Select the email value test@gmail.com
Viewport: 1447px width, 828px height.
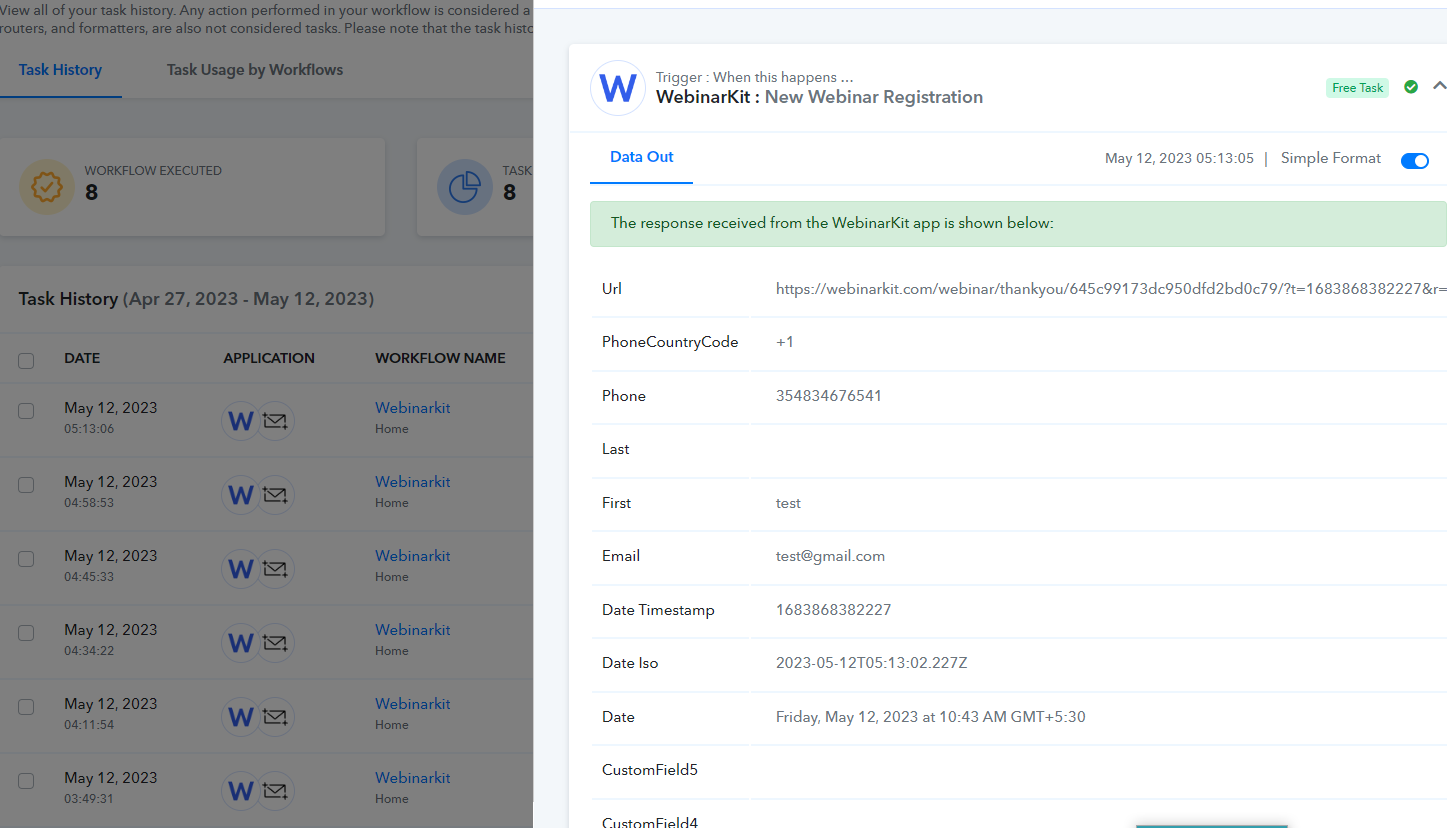[830, 556]
